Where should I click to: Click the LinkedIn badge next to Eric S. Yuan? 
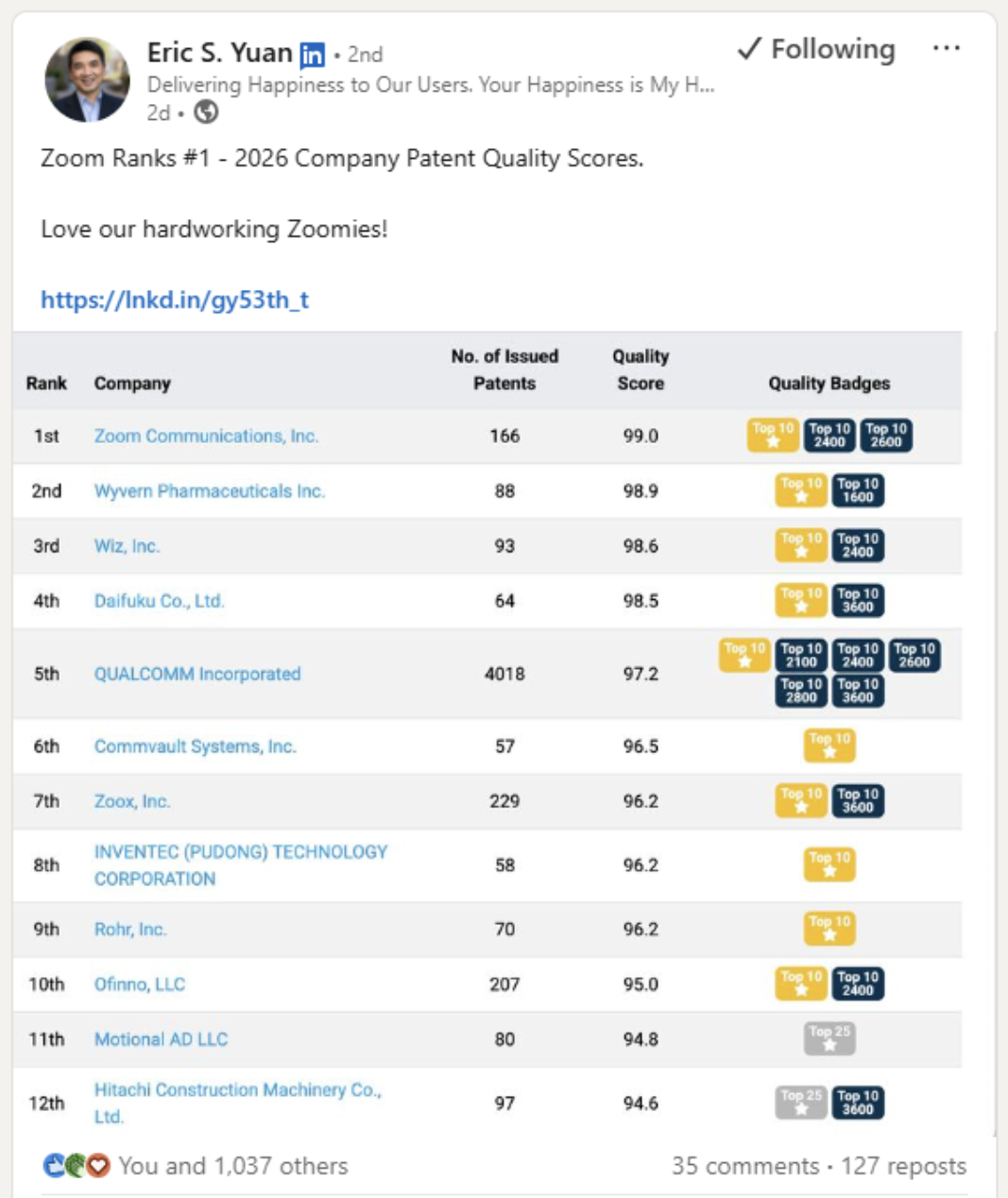312,55
